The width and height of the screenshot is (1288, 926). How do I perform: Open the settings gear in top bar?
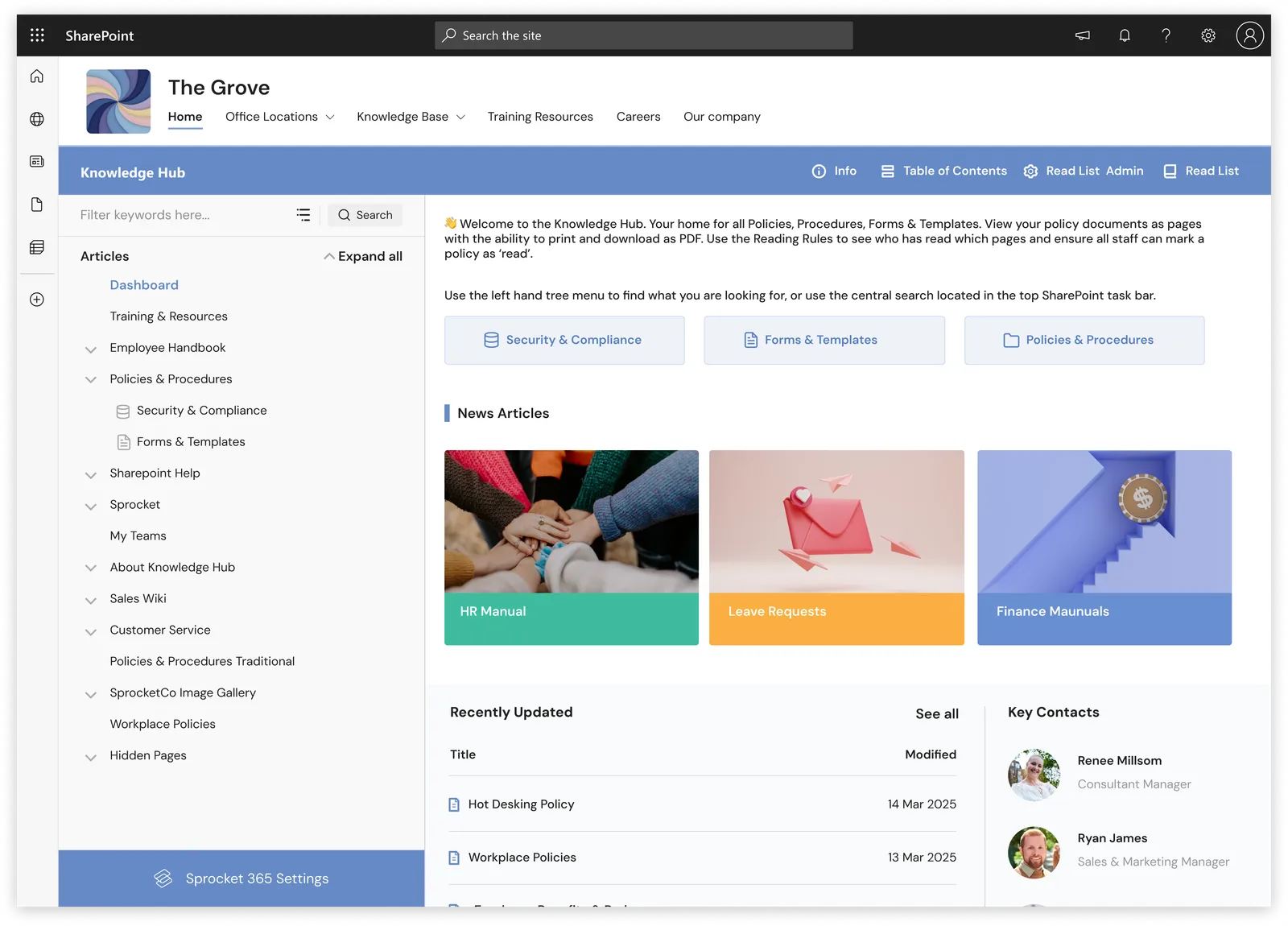pos(1208,35)
